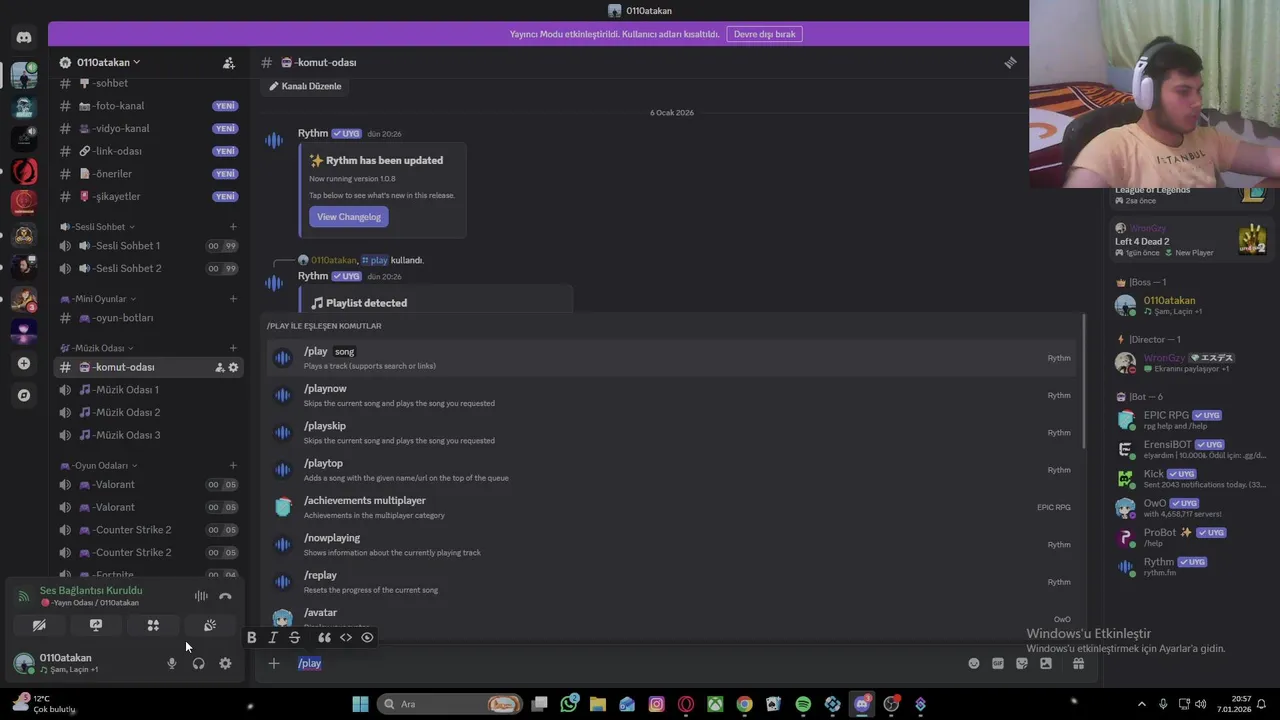1280x720 pixels.
Task: Select the /playtop command
Action: 671,470
